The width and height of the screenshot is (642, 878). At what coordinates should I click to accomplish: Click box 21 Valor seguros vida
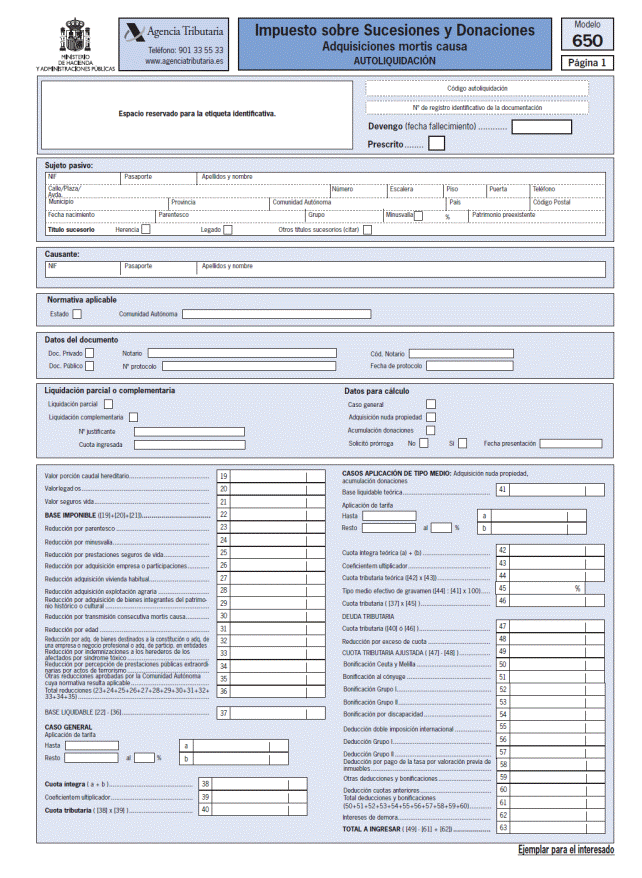click(x=271, y=502)
